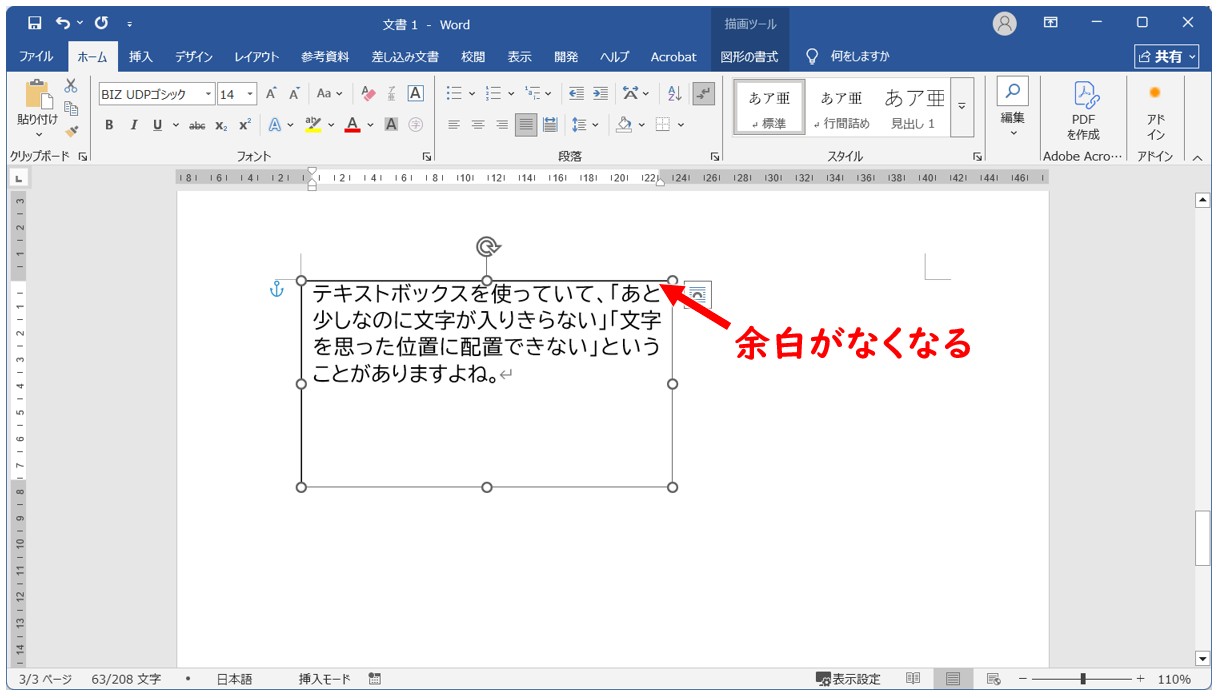Select the 行間詰め style
Image resolution: width=1218 pixels, height=698 pixels.
(x=841, y=108)
